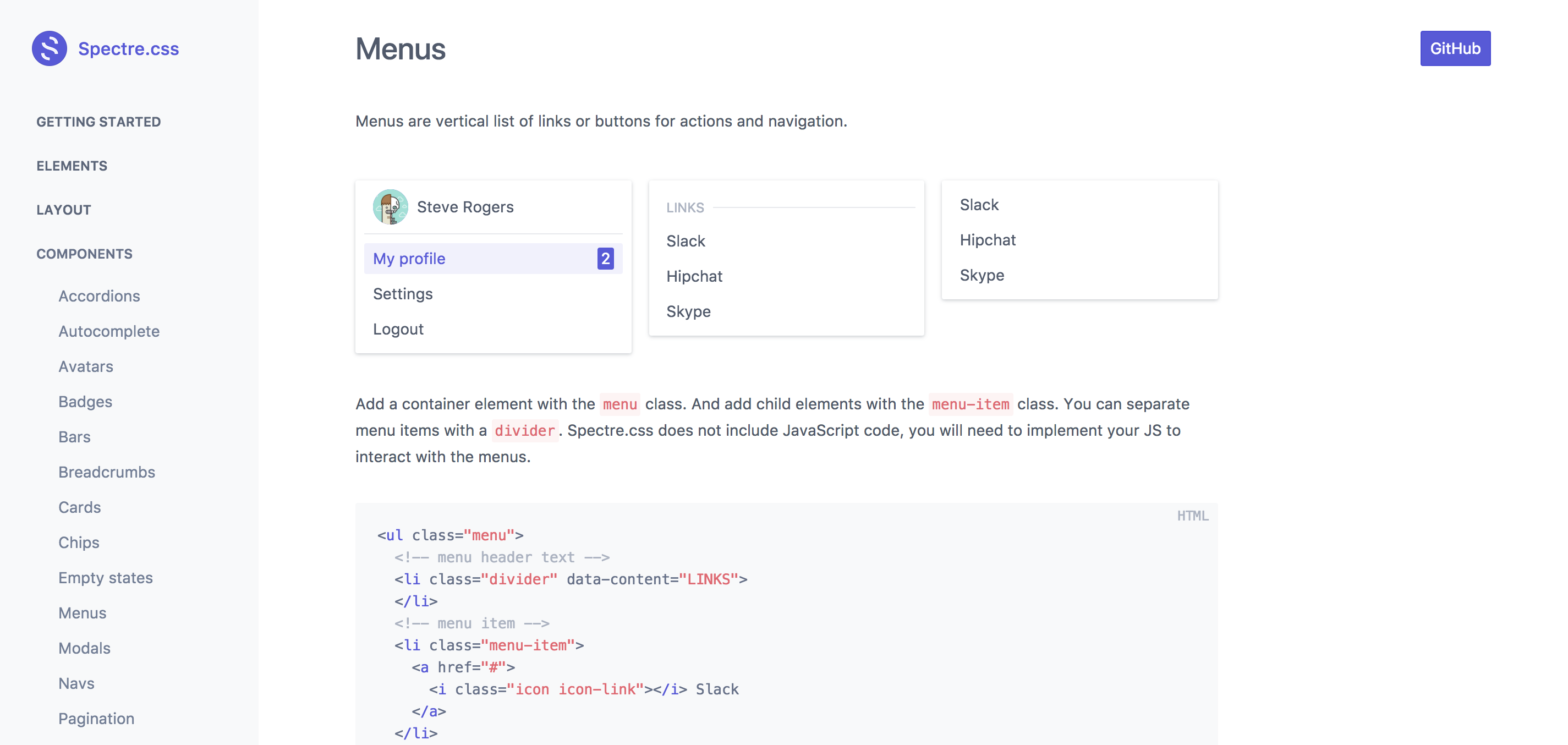Open the Cards sidebar entry
1568x745 pixels.
[x=80, y=508]
